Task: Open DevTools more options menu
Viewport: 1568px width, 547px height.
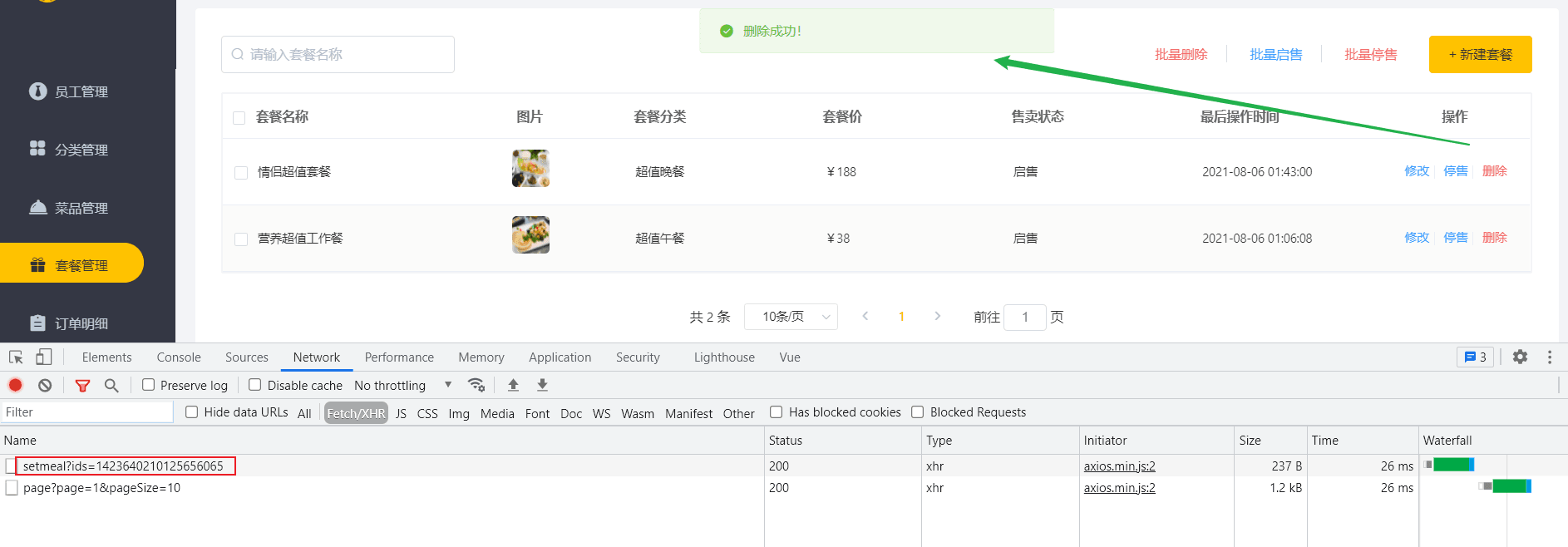Action: (1549, 357)
